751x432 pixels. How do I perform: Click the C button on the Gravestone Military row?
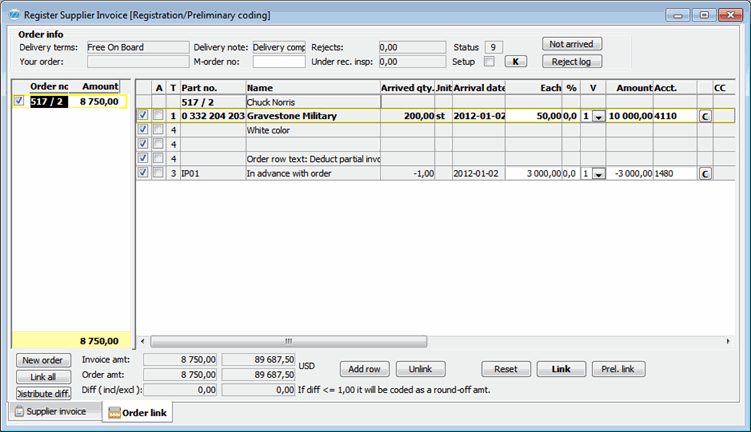pos(704,116)
